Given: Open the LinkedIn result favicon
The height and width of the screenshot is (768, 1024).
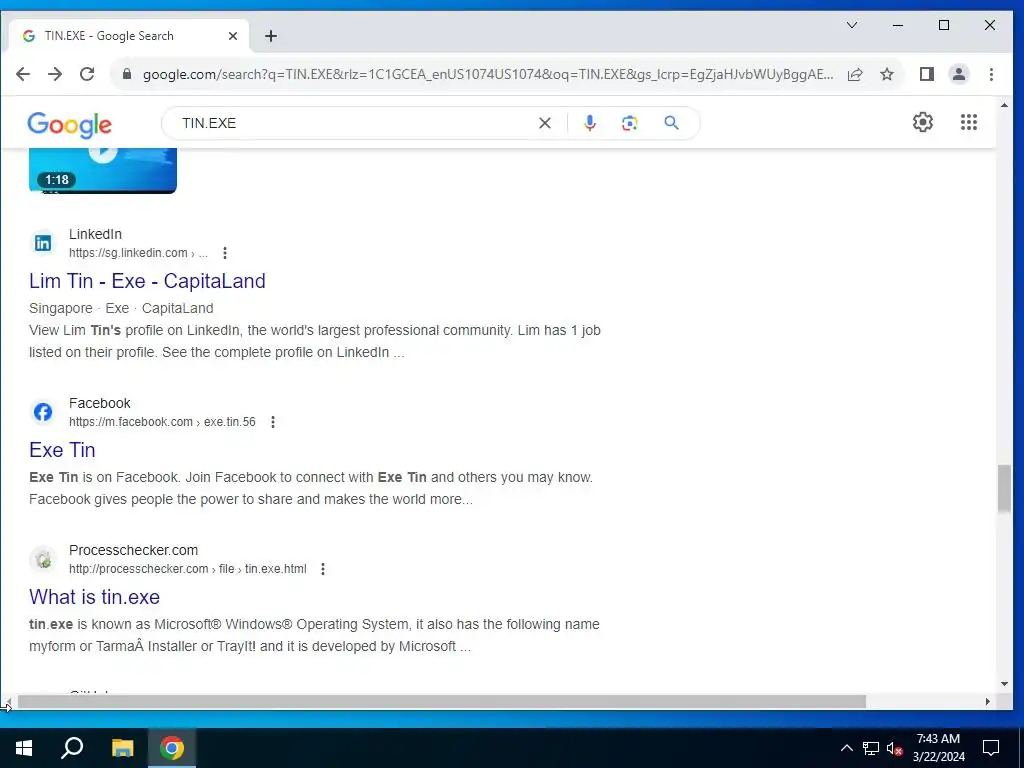Looking at the screenshot, I should (x=43, y=243).
